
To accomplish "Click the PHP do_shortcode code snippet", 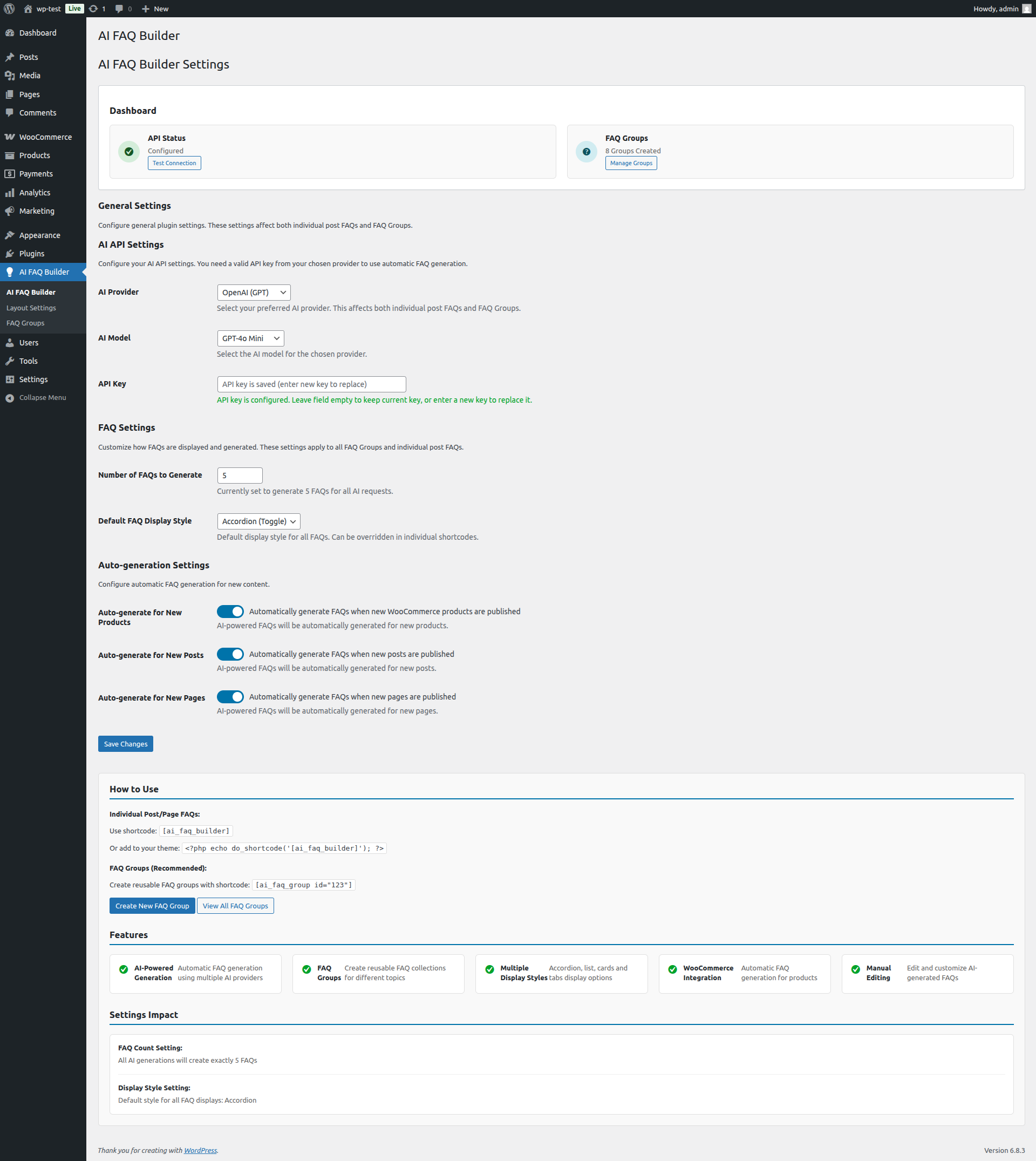I will (x=284, y=848).
